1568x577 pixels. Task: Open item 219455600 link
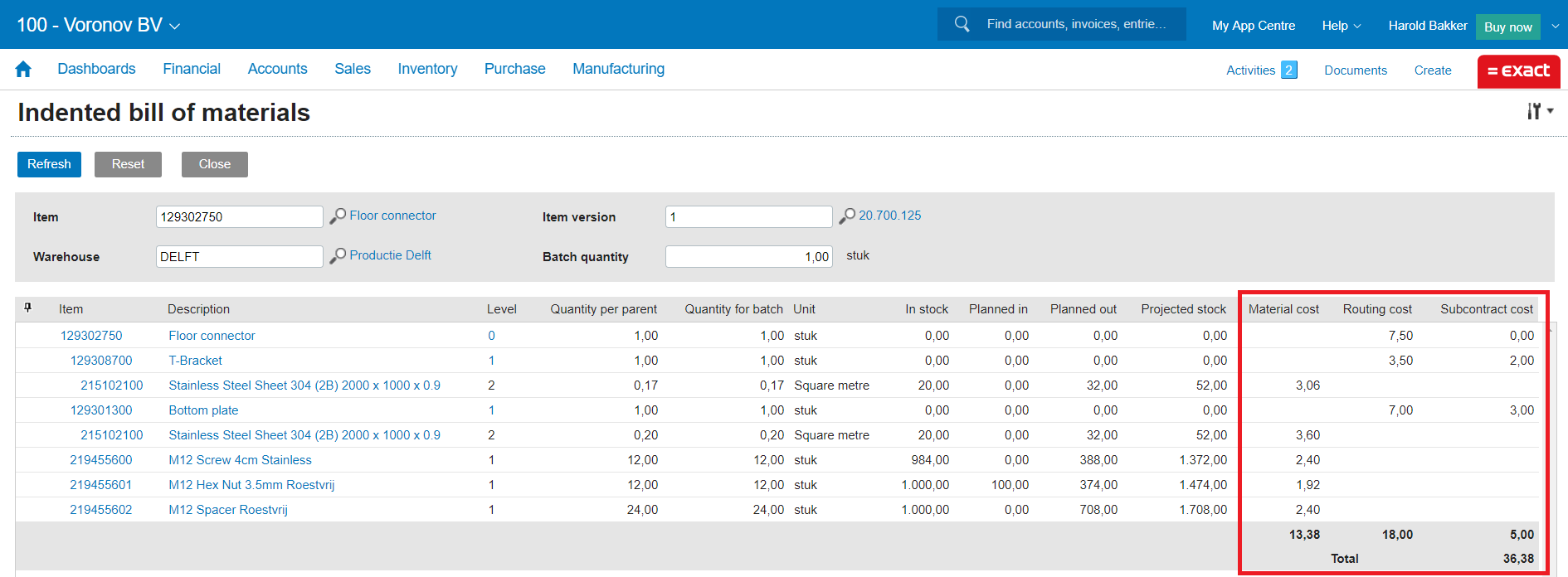100,460
